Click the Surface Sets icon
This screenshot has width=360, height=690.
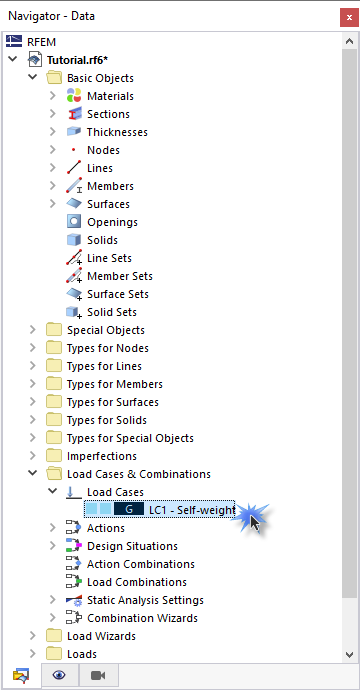point(74,294)
